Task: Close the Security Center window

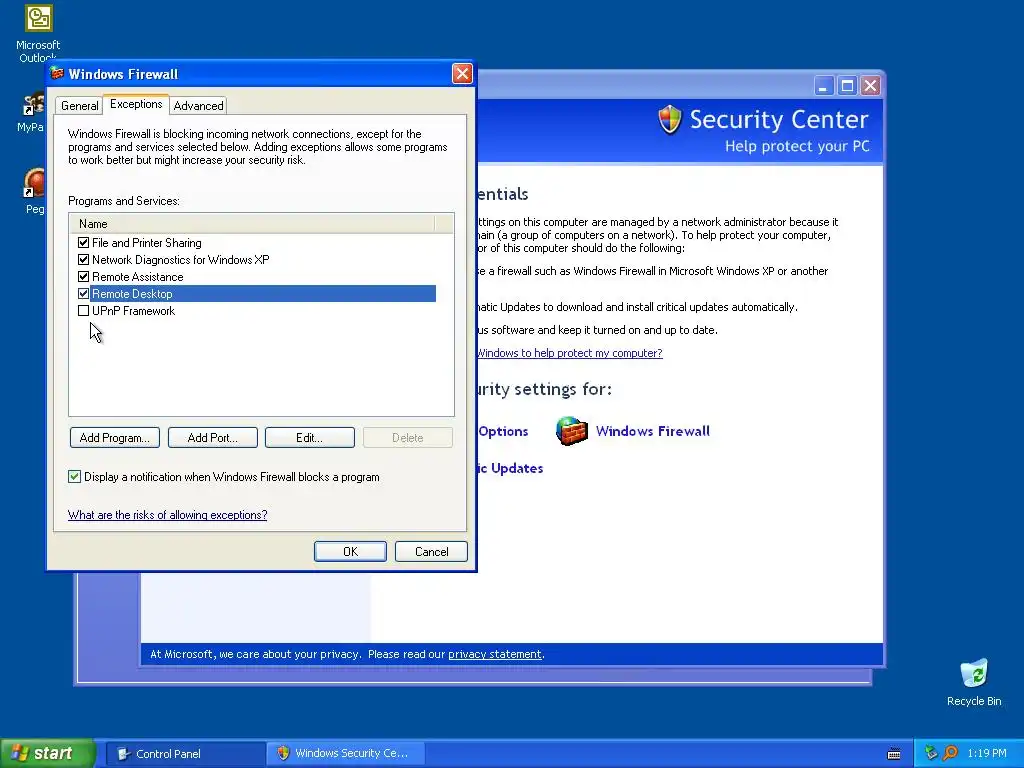Action: [871, 86]
